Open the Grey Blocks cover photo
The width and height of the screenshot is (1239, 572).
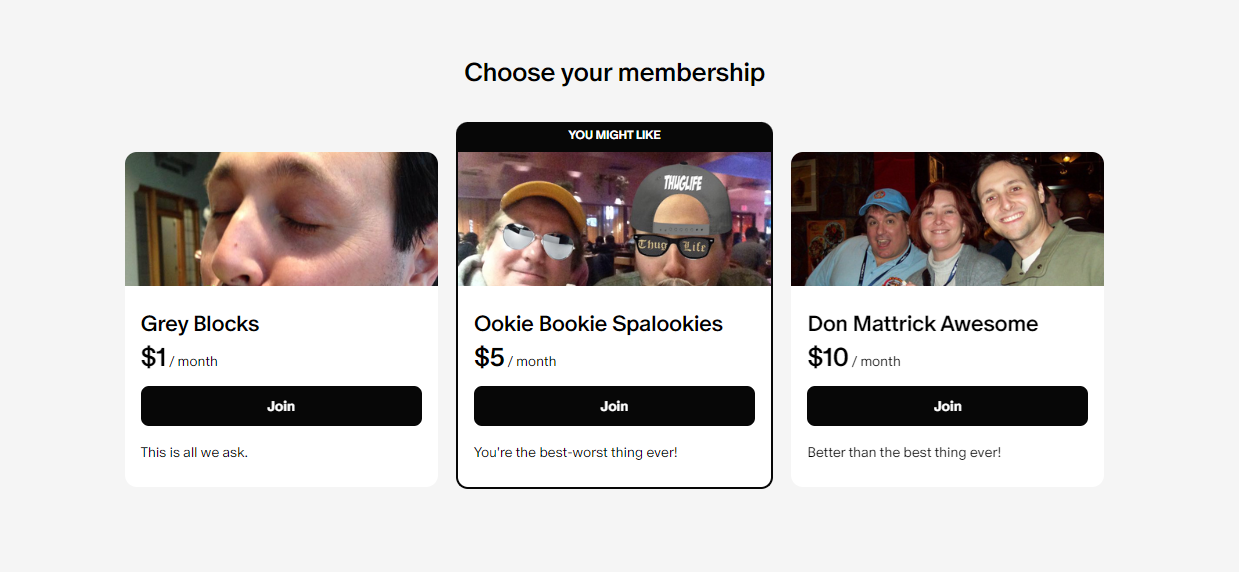pos(281,219)
